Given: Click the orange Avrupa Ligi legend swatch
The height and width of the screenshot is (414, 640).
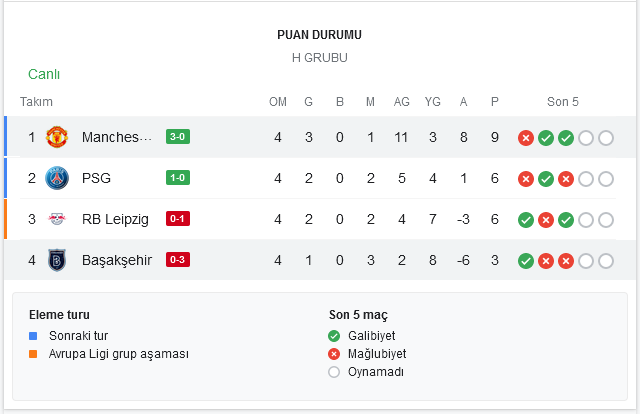Looking at the screenshot, I should 33,354.
